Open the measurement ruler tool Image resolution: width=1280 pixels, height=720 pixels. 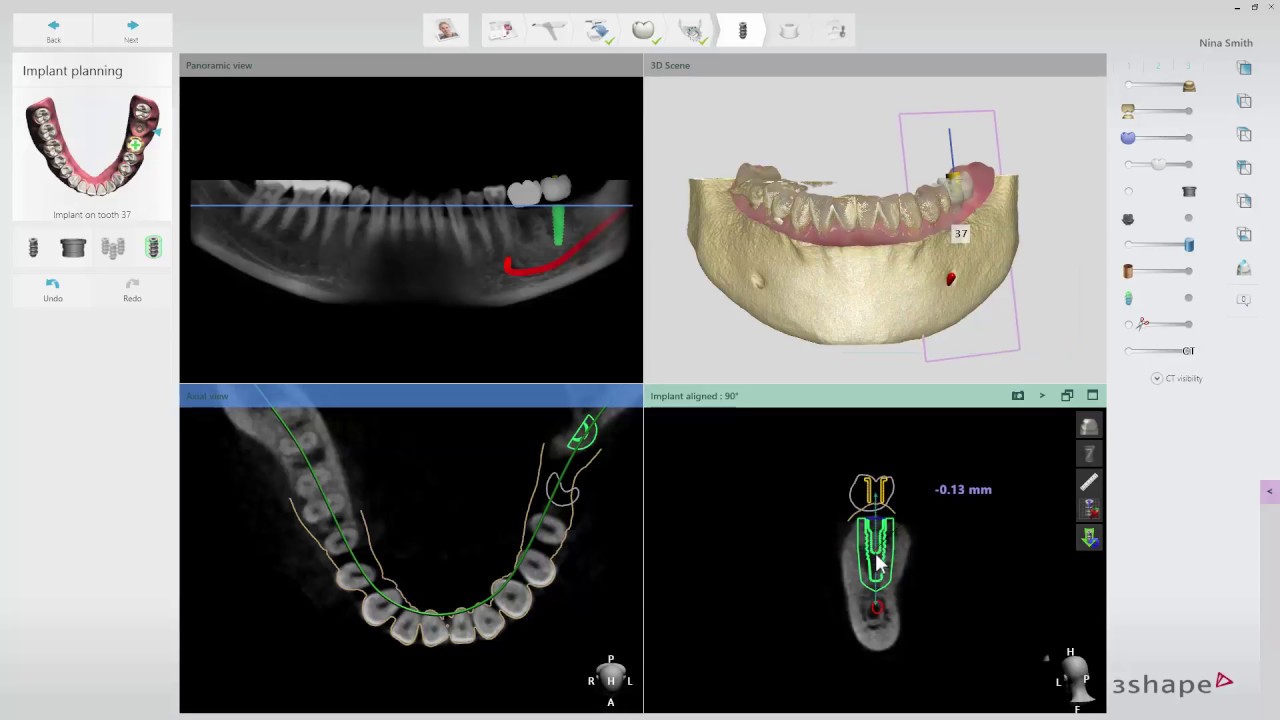(1089, 482)
